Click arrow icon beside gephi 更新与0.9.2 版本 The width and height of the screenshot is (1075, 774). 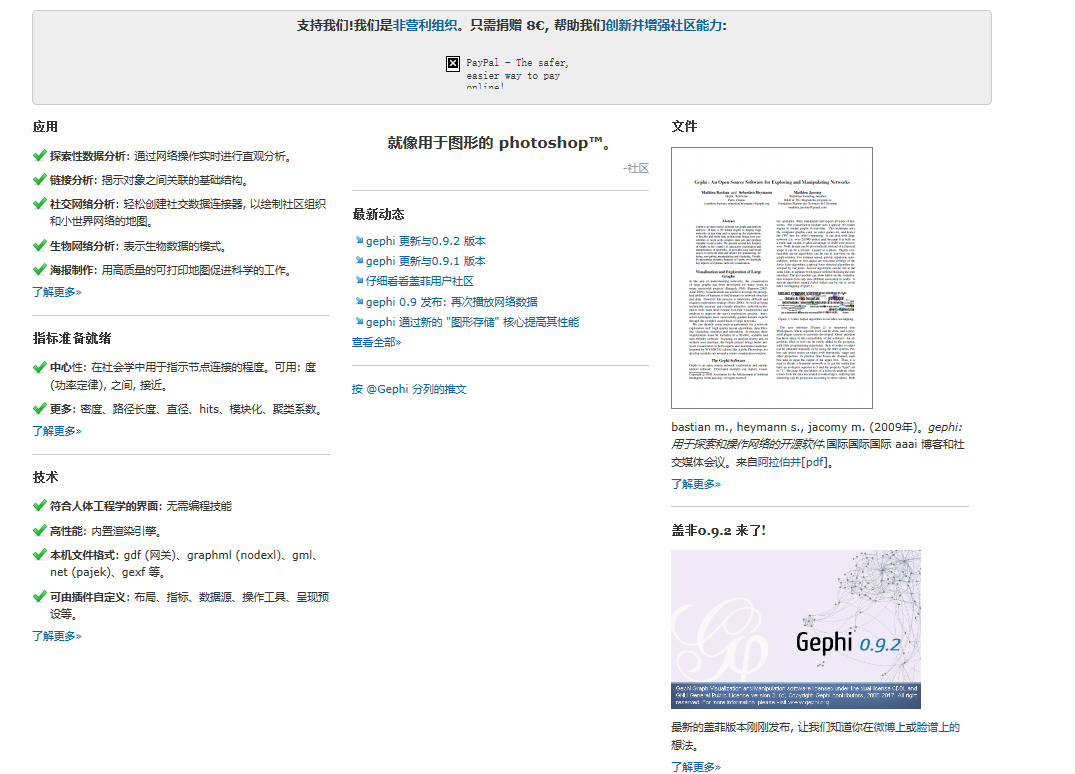359,240
